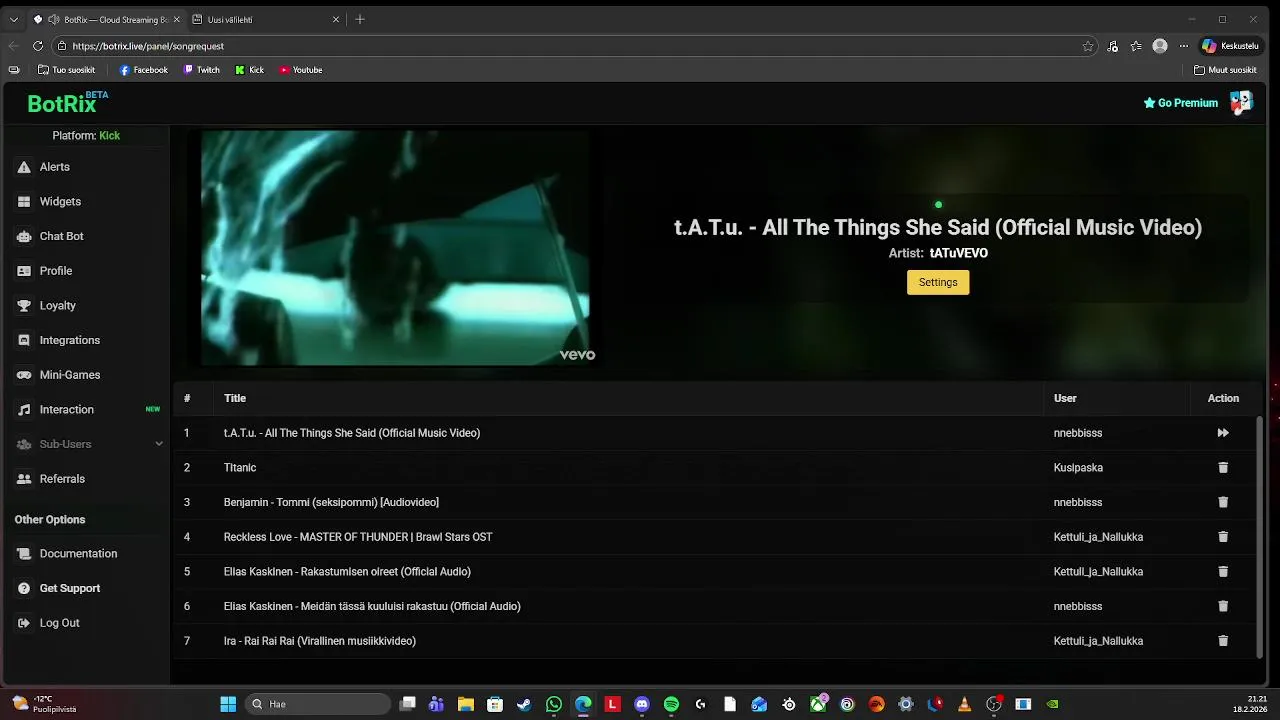Open WhatsApp from the taskbar
The image size is (1280, 720).
click(554, 704)
